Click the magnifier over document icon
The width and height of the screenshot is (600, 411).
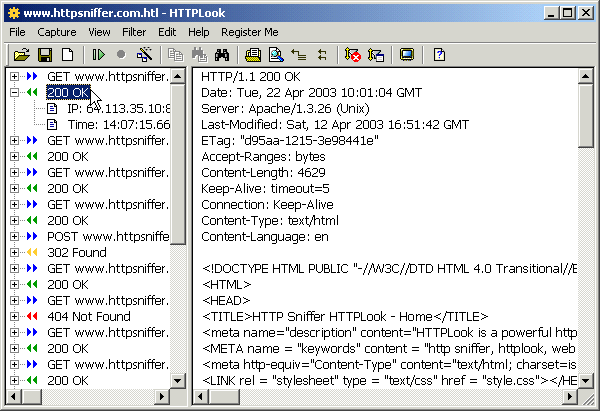(276, 55)
